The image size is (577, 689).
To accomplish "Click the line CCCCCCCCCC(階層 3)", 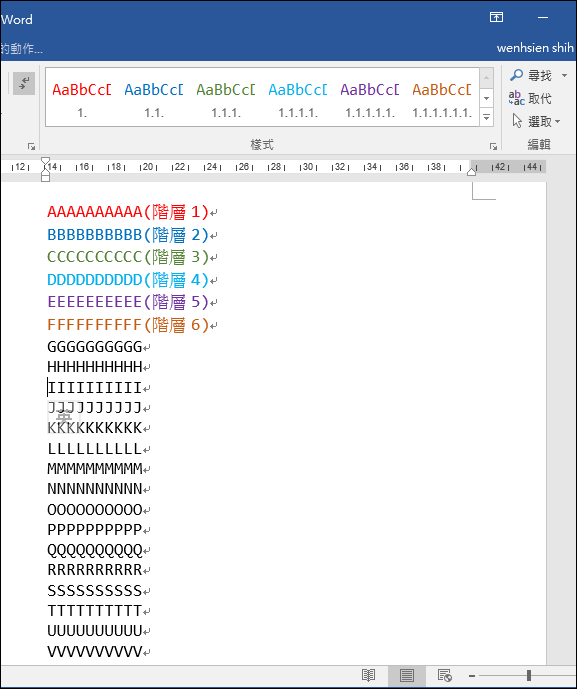I will (128, 257).
